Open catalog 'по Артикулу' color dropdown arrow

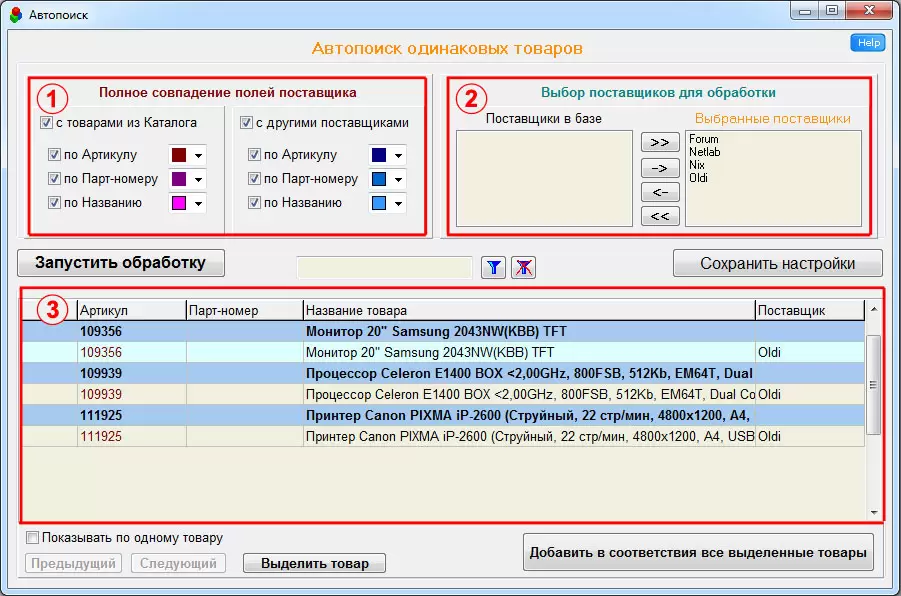tap(198, 156)
